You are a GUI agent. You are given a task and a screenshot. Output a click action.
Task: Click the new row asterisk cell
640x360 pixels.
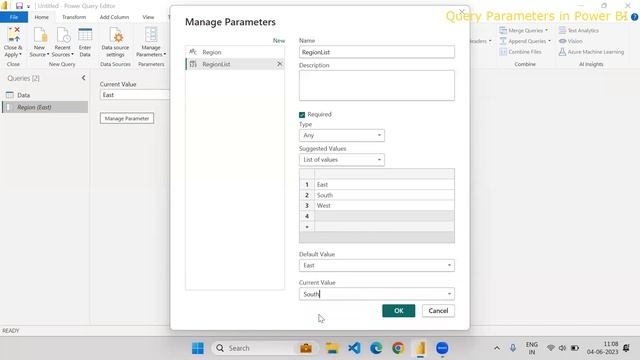point(307,227)
